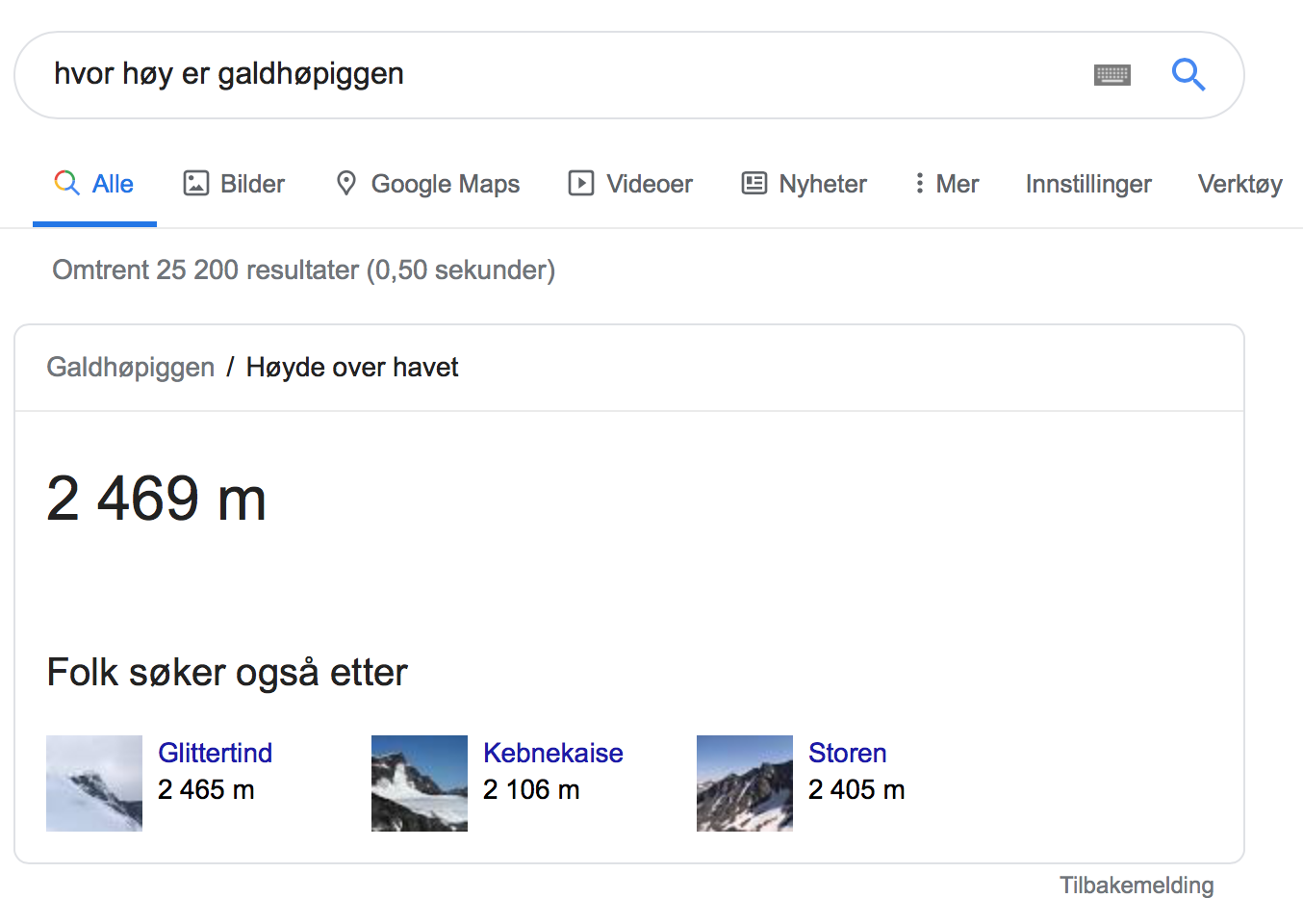The image size is (1303, 924).
Task: Click the Tilbakemelding feedback link
Action: click(x=1137, y=885)
